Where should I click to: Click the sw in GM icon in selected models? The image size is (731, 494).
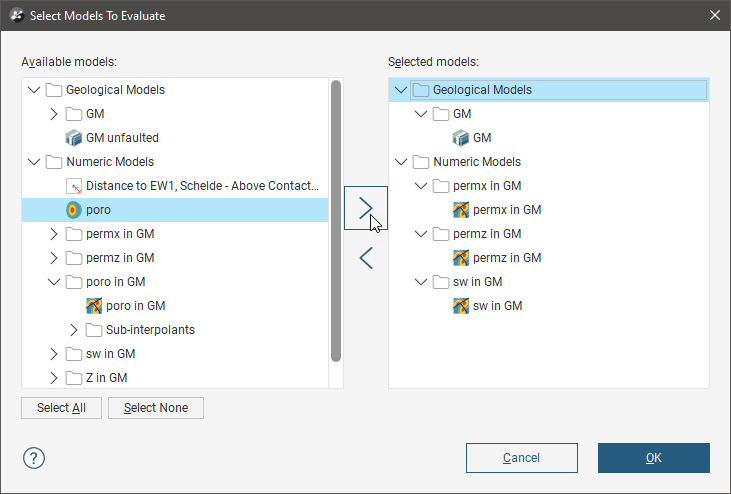click(461, 306)
